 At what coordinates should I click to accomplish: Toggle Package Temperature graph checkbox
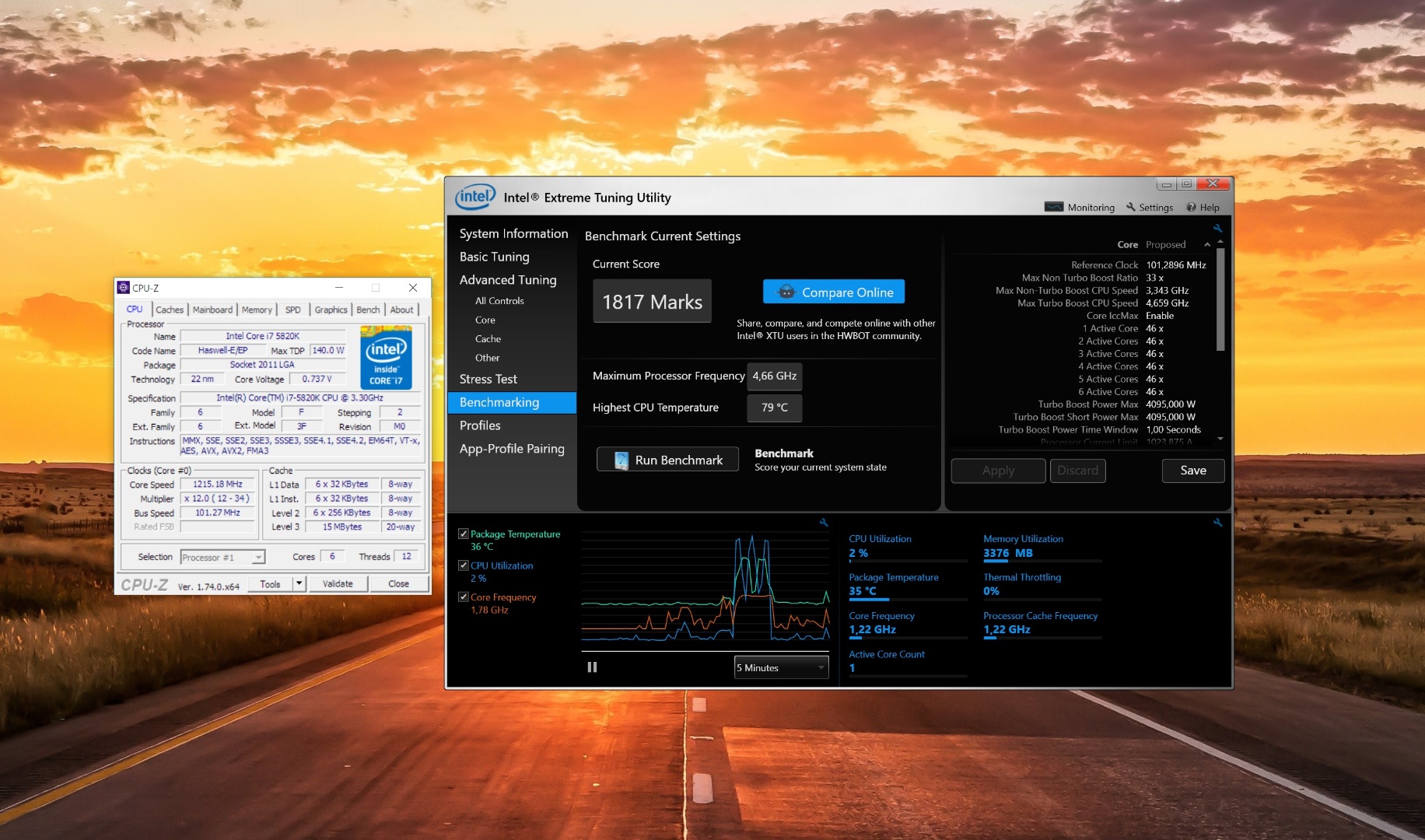464,534
